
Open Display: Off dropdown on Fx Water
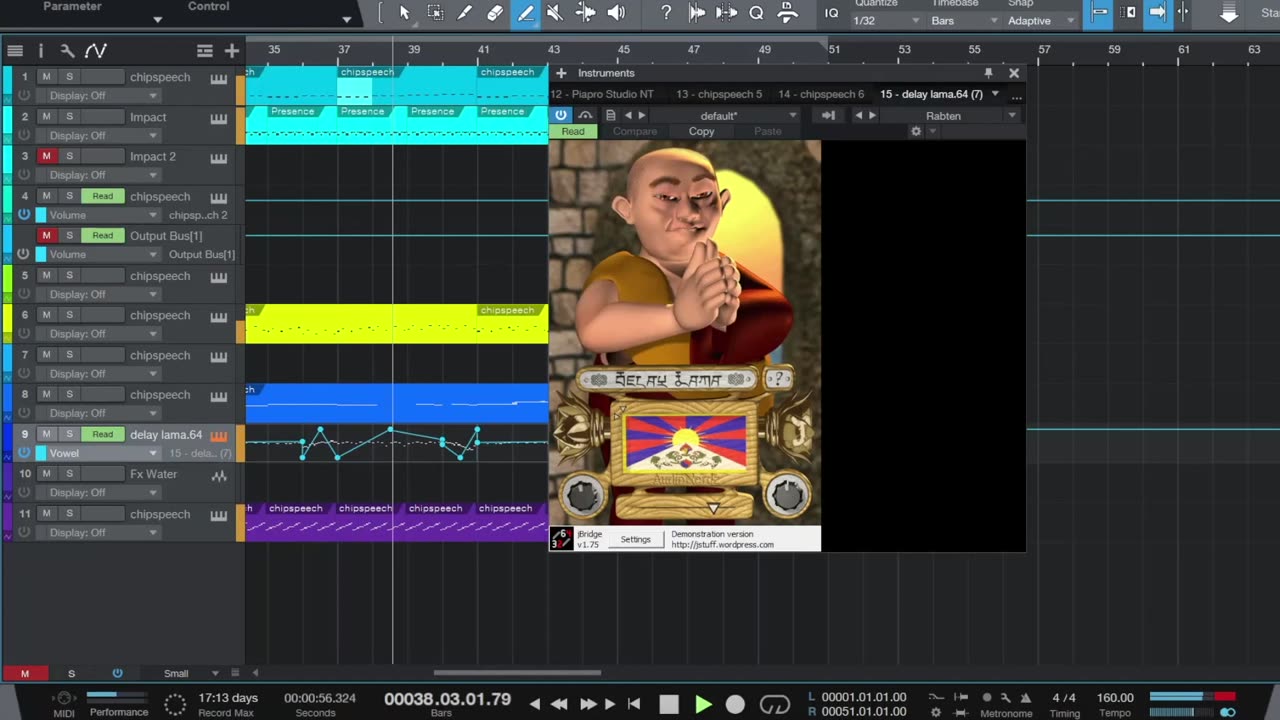click(x=99, y=492)
